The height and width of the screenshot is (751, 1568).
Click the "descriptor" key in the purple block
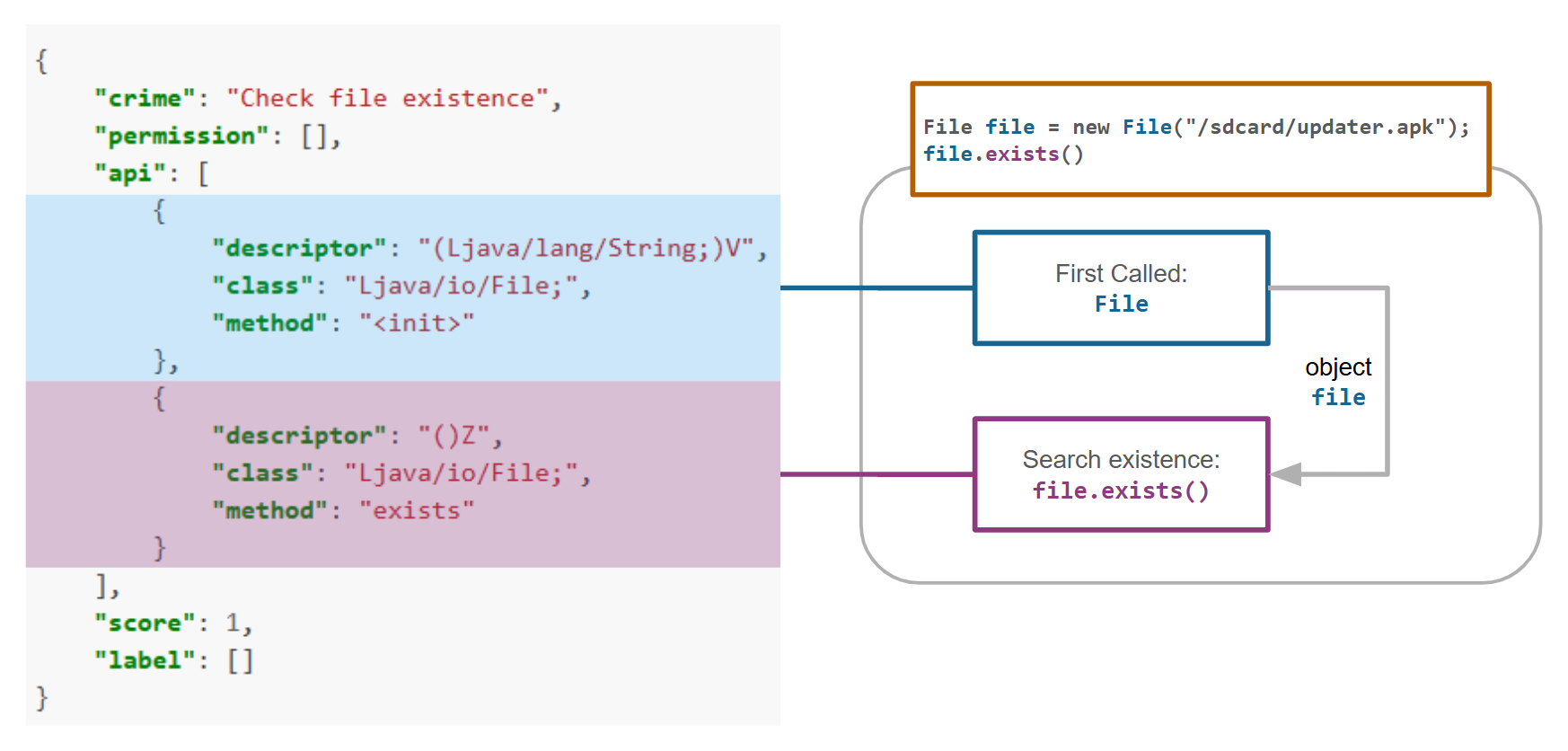[x=299, y=436]
